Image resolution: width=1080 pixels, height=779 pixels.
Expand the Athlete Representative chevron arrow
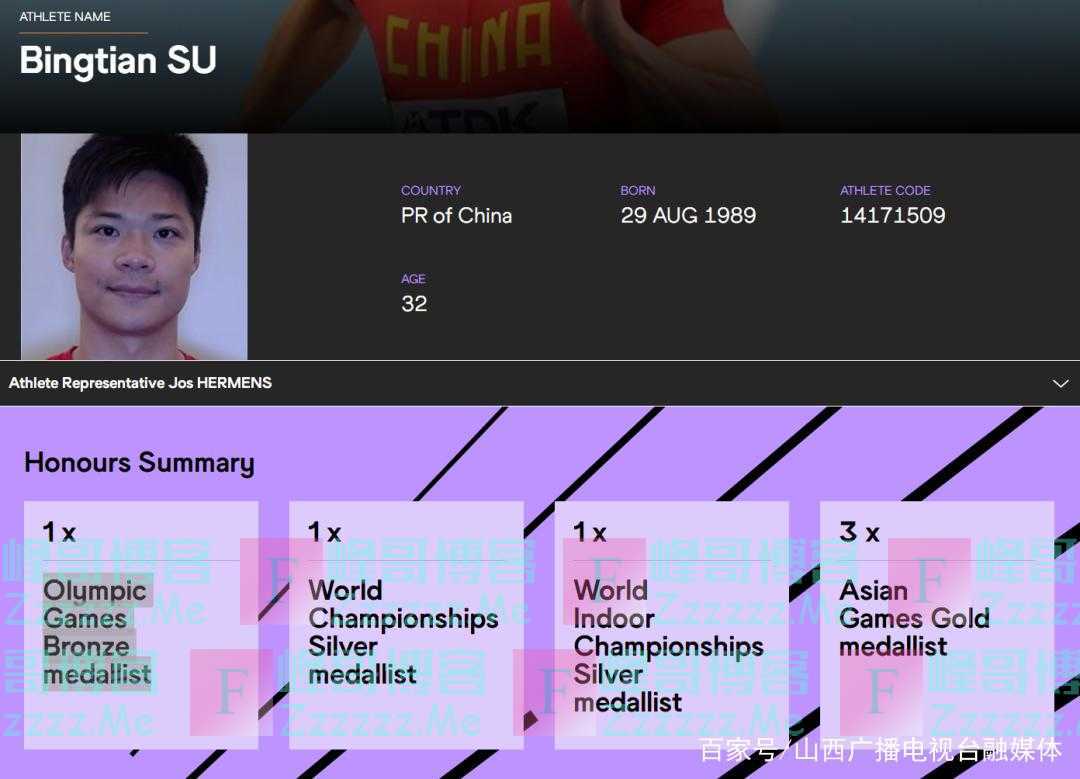[1060, 384]
